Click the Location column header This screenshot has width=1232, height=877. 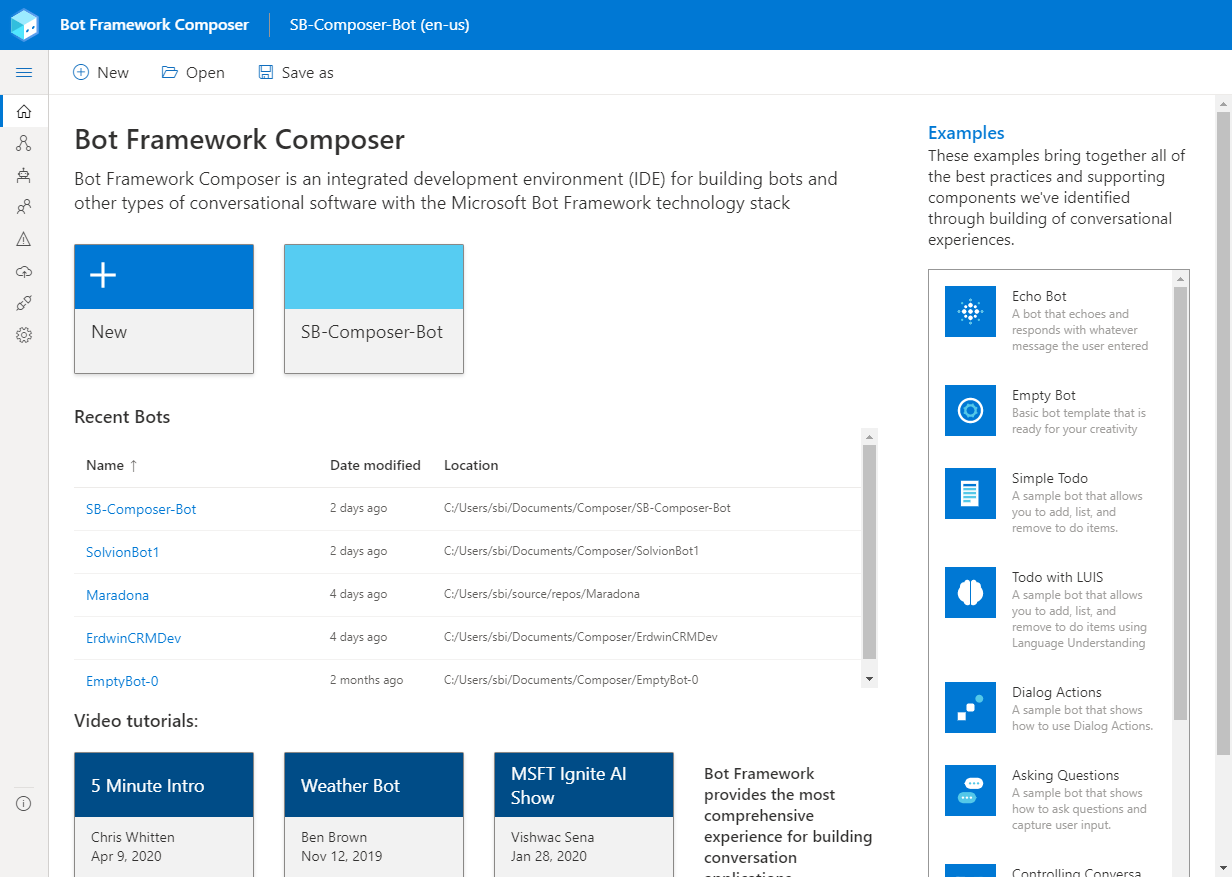(471, 465)
